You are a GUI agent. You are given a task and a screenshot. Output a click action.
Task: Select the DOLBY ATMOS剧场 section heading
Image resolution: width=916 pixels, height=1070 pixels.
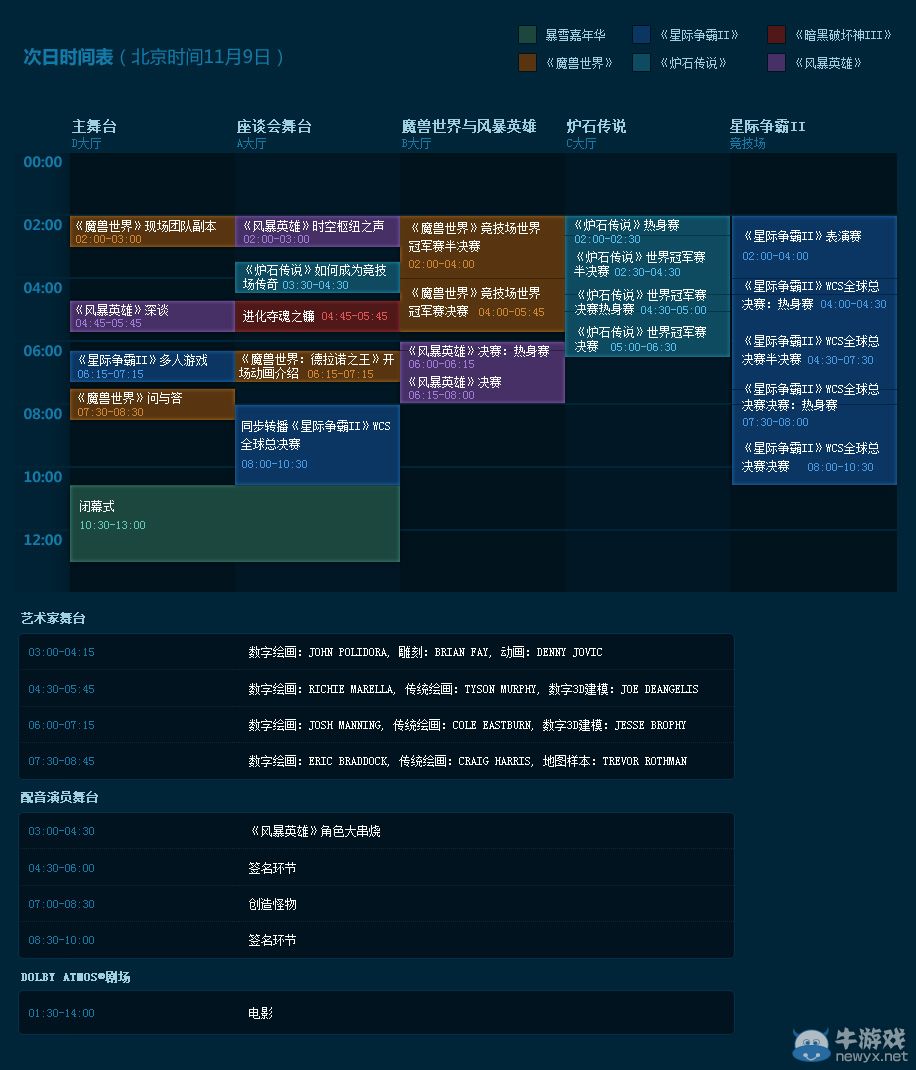point(75,977)
